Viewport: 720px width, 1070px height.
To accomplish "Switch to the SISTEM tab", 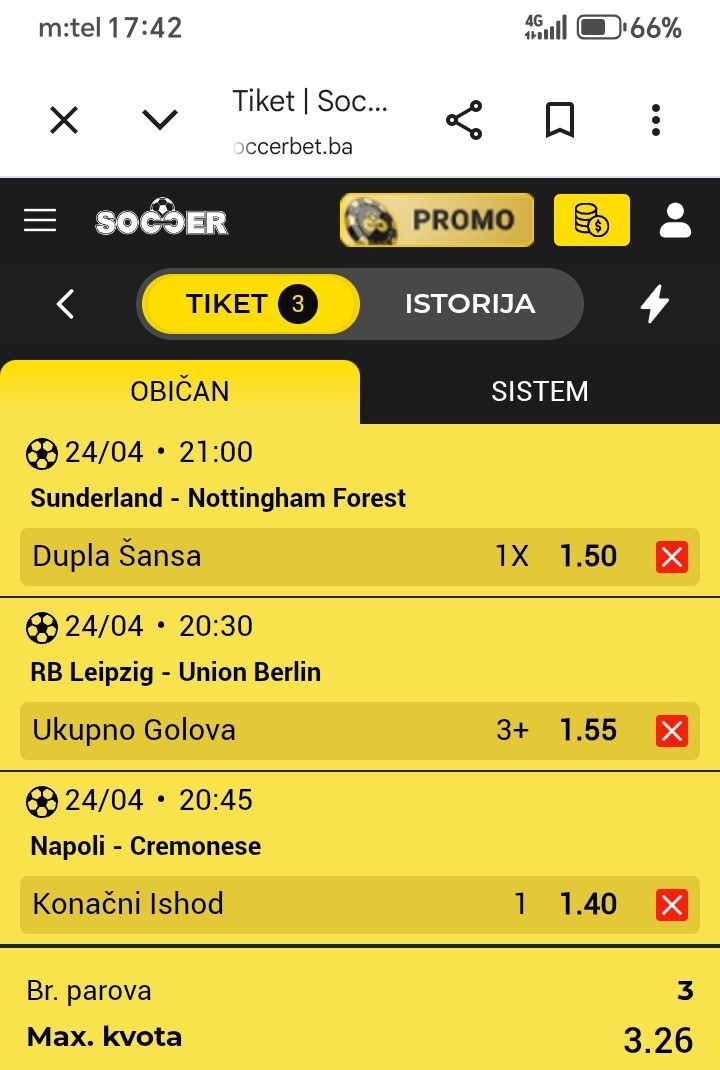I will click(539, 392).
